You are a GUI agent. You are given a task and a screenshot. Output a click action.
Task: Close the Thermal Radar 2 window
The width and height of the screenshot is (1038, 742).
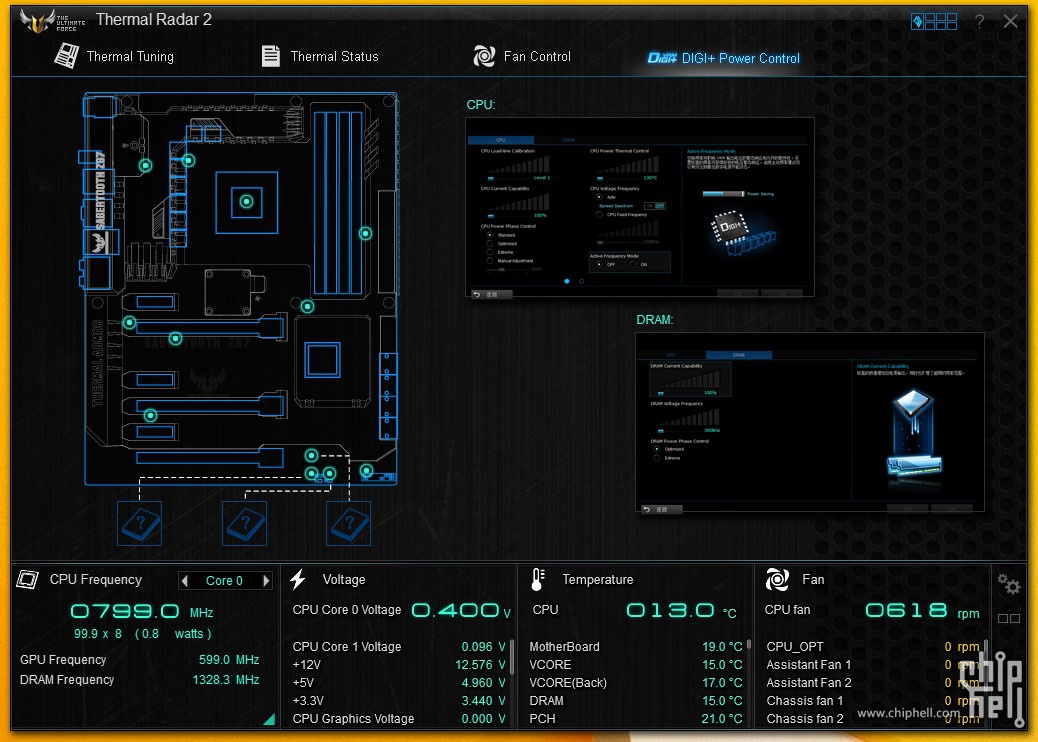(1010, 21)
